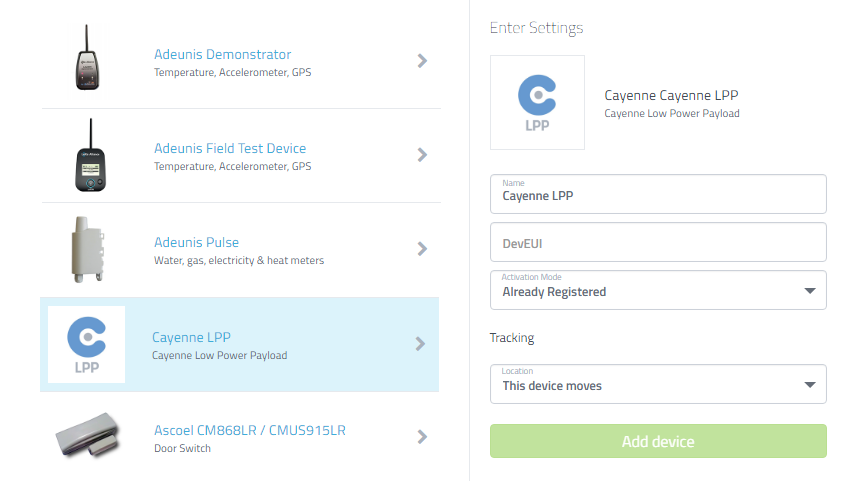846x481 pixels.
Task: Click the chevron on the Cayenne LPP row
Action: click(420, 344)
